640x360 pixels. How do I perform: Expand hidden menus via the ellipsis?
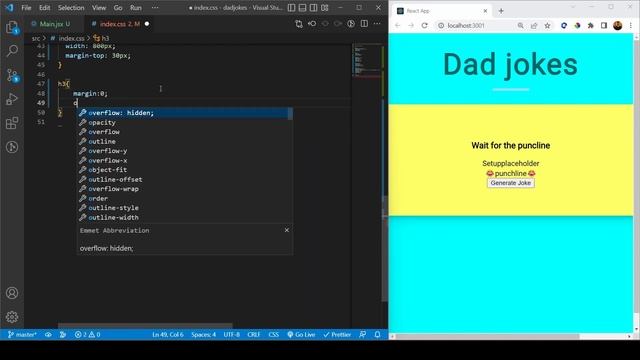point(155,8)
